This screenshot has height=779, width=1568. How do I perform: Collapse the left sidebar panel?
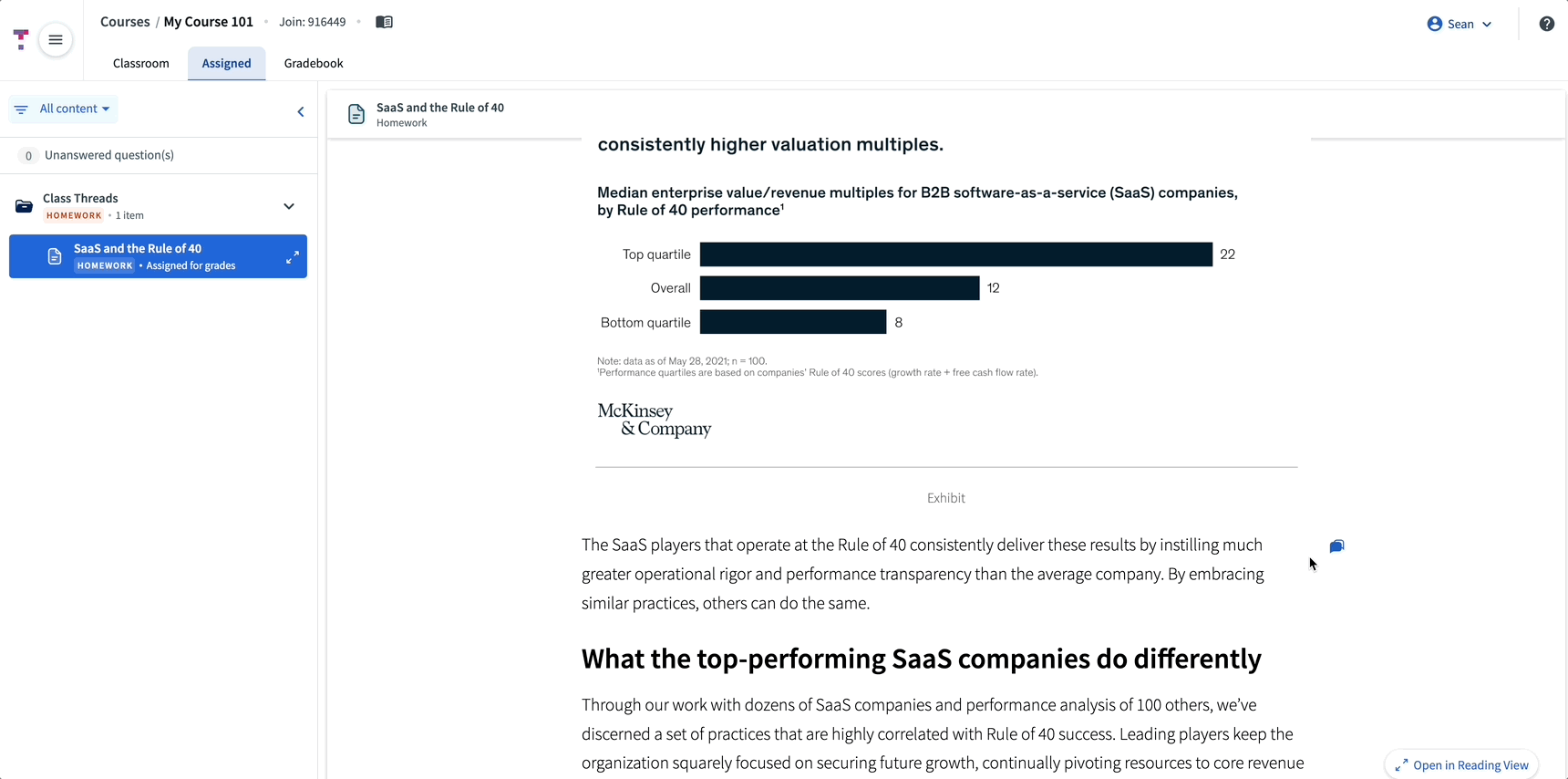[x=301, y=111]
